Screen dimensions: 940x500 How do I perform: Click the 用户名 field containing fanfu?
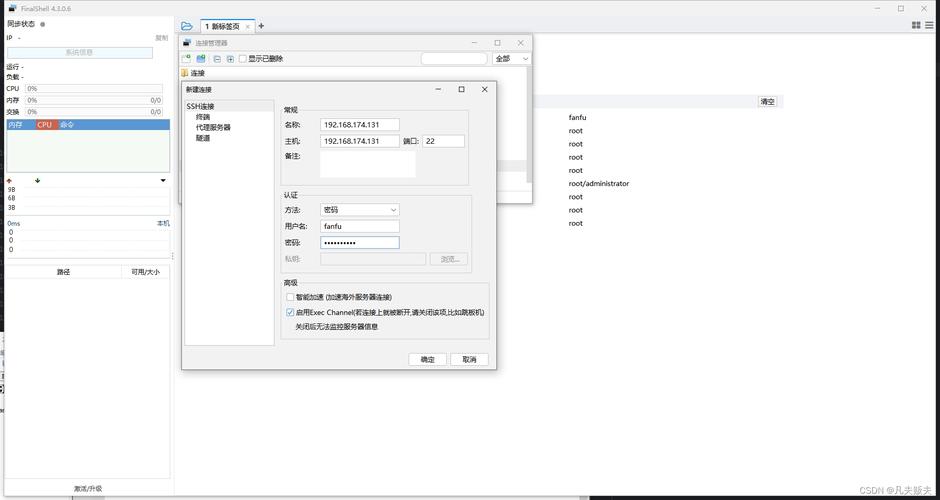pos(360,226)
